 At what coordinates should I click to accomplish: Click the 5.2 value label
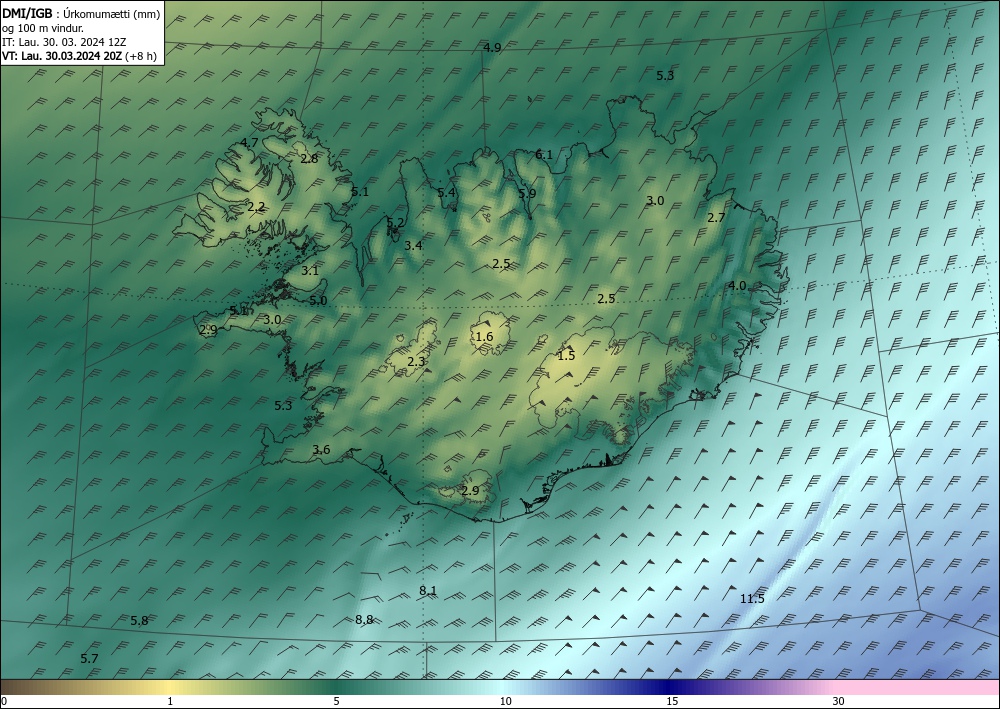click(x=395, y=223)
